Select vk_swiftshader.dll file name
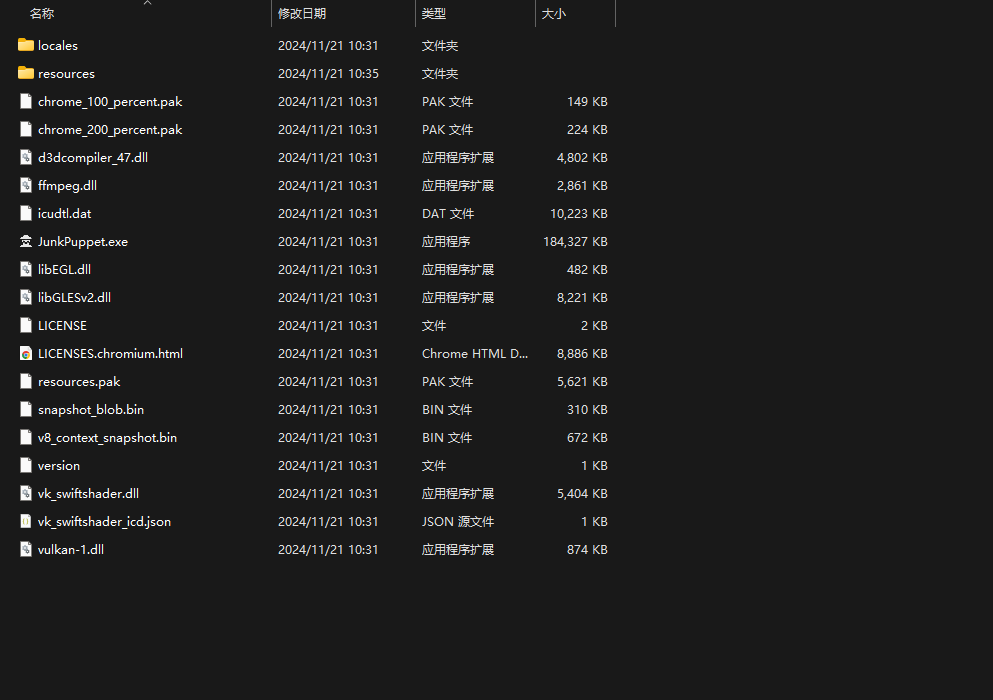This screenshot has height=700, width=993. pos(88,493)
